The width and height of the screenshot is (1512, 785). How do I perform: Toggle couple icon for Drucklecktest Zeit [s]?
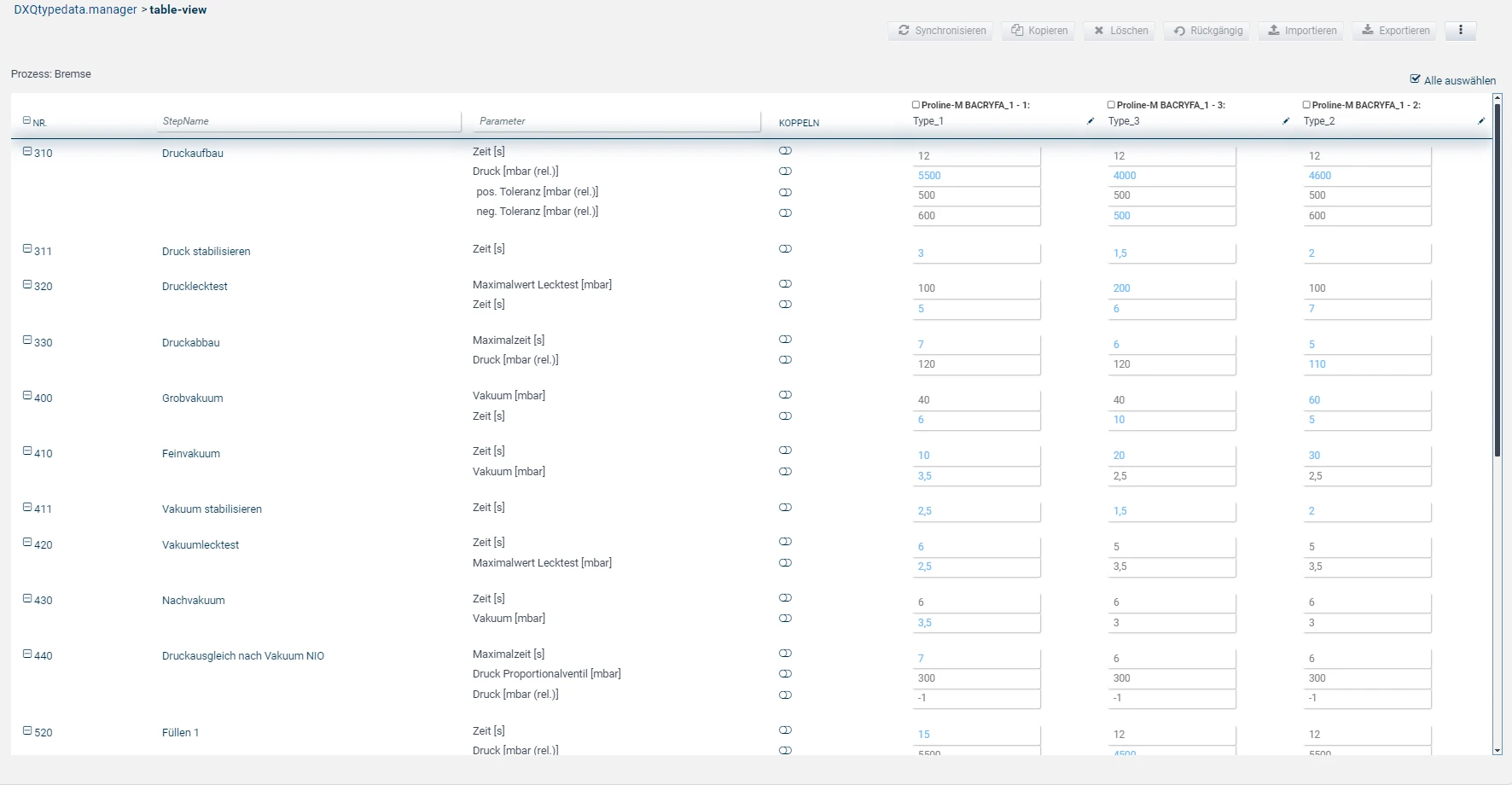[x=785, y=305]
